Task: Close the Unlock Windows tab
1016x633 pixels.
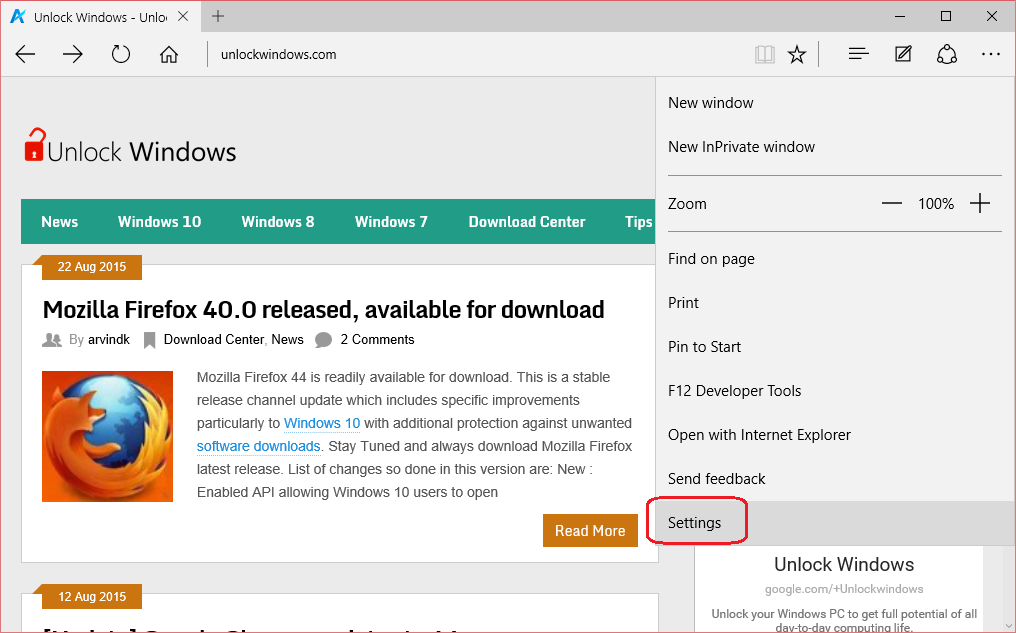Action: point(183,16)
